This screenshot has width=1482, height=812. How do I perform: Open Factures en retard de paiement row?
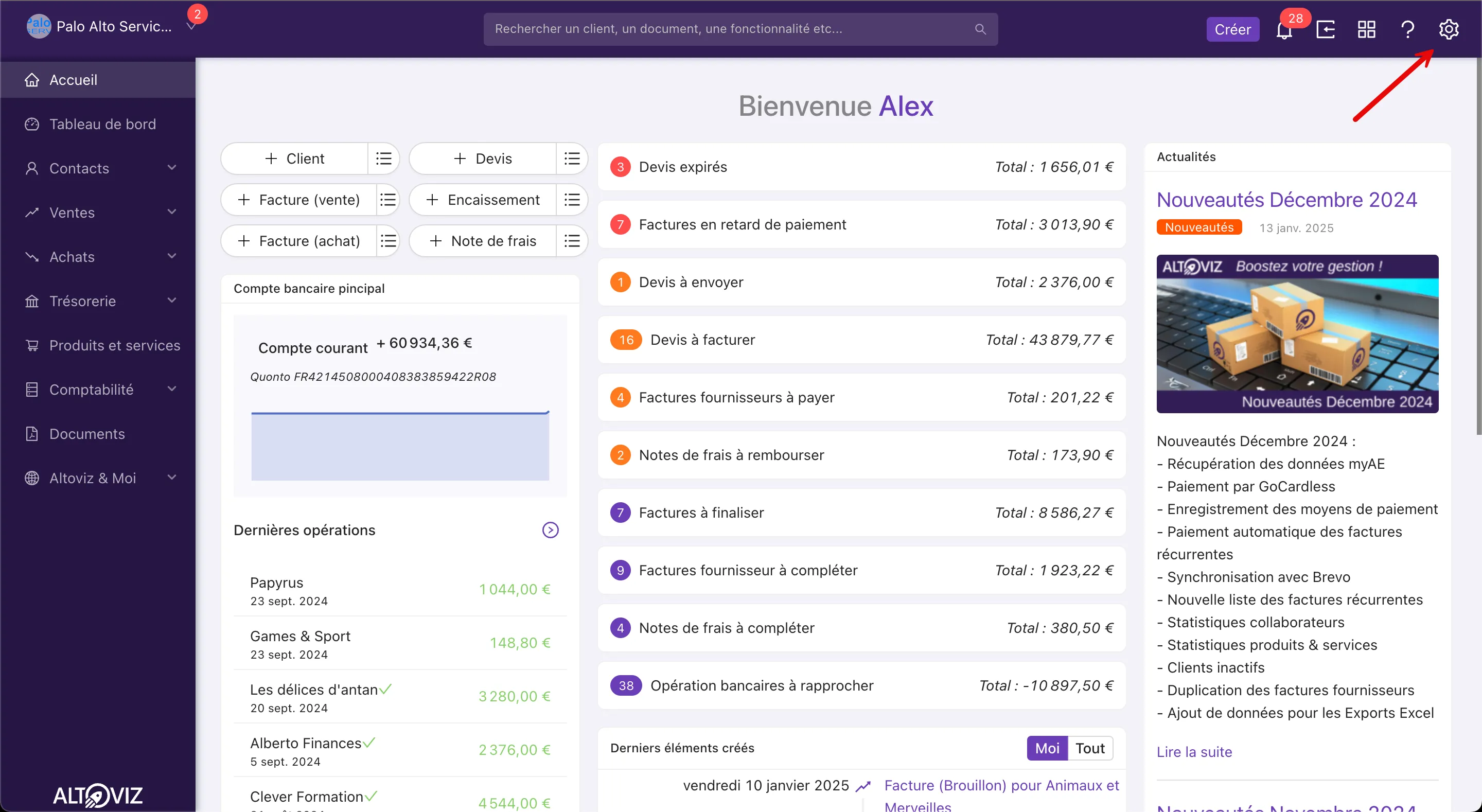click(x=861, y=224)
